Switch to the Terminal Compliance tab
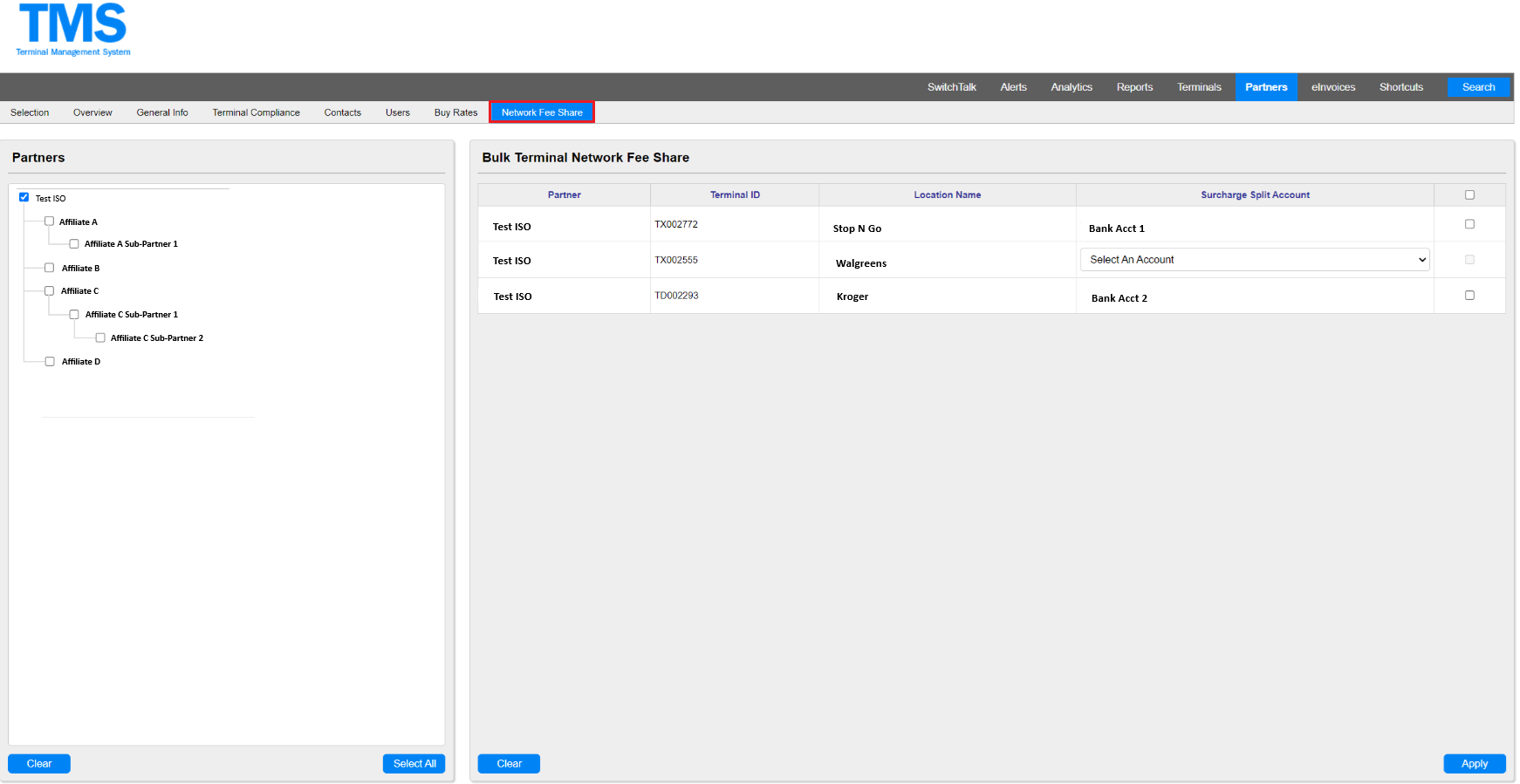Viewport: 1520px width, 784px height. coord(256,112)
